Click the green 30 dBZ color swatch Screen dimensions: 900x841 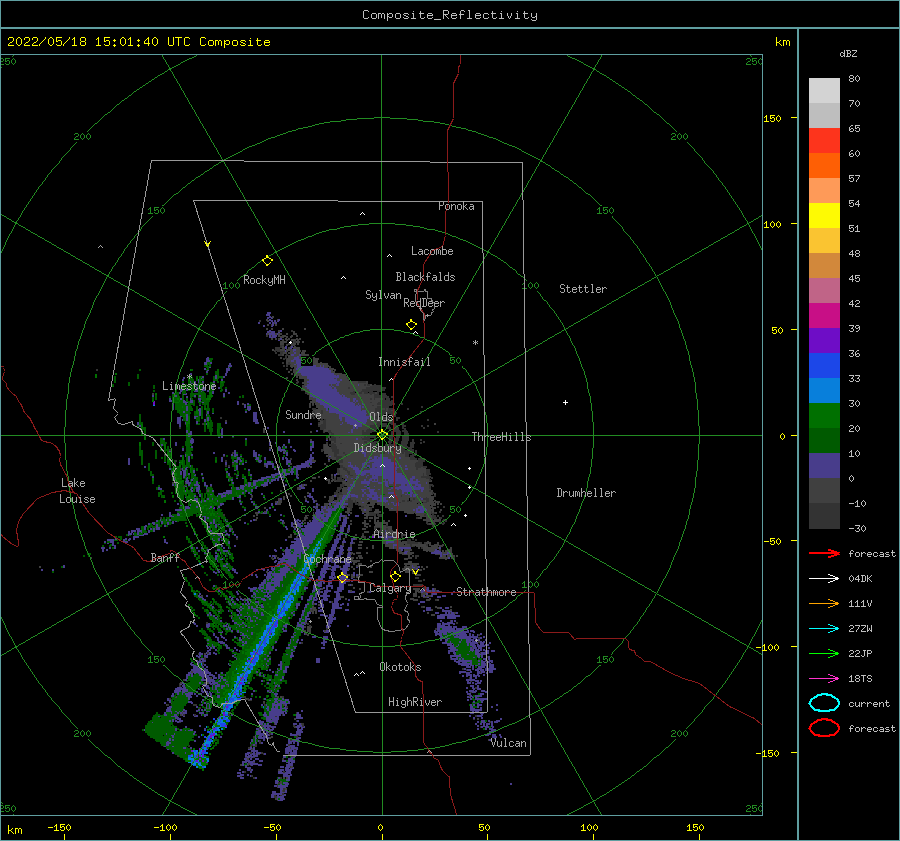point(824,416)
